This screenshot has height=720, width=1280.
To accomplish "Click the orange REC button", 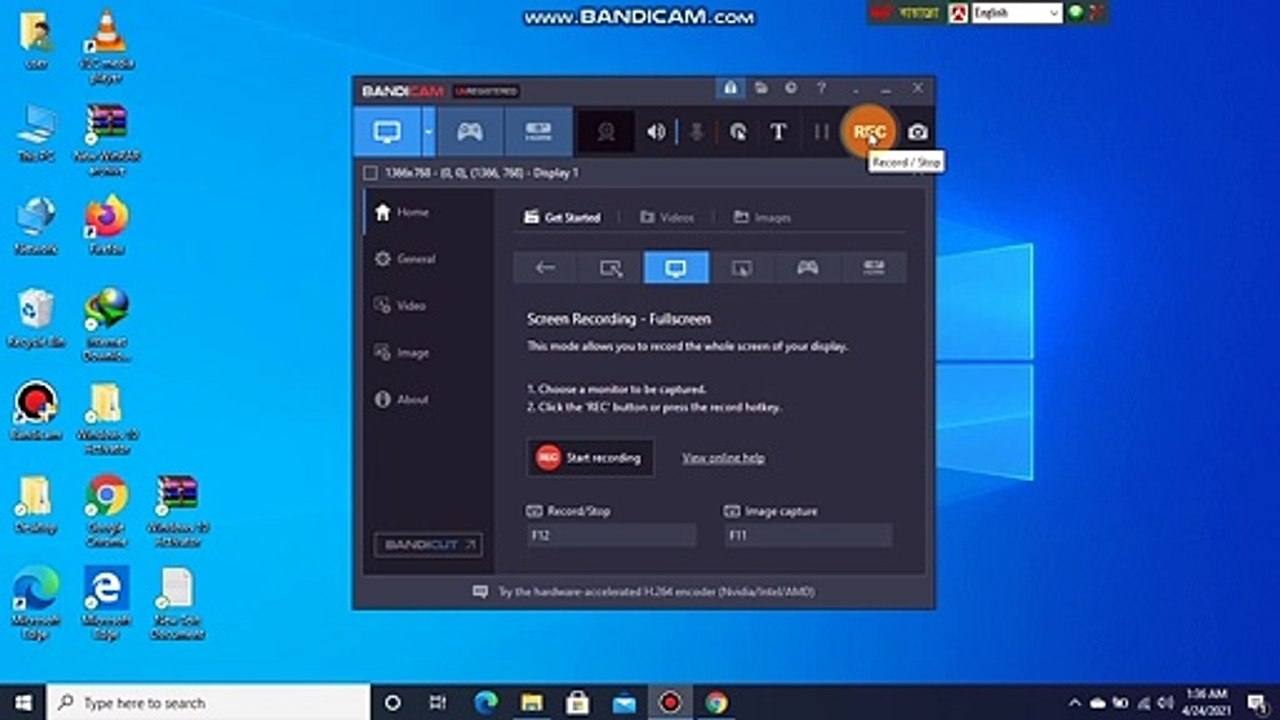I will pyautogui.click(x=869, y=132).
